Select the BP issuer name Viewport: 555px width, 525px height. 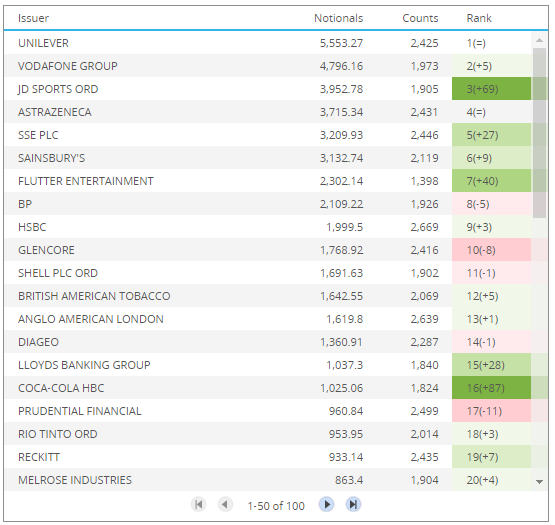click(25, 204)
